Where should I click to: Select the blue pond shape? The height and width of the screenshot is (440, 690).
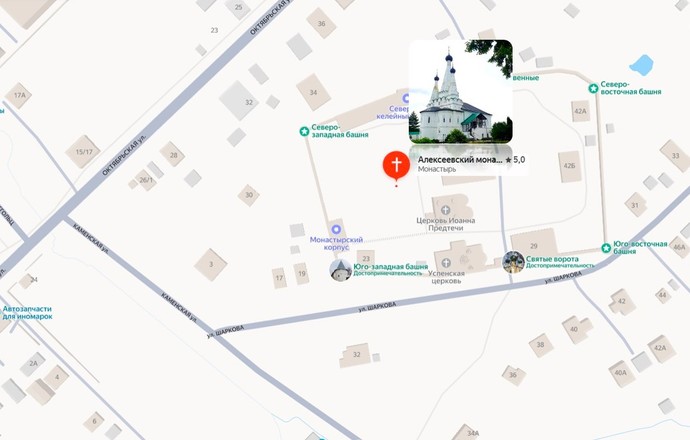(642, 65)
